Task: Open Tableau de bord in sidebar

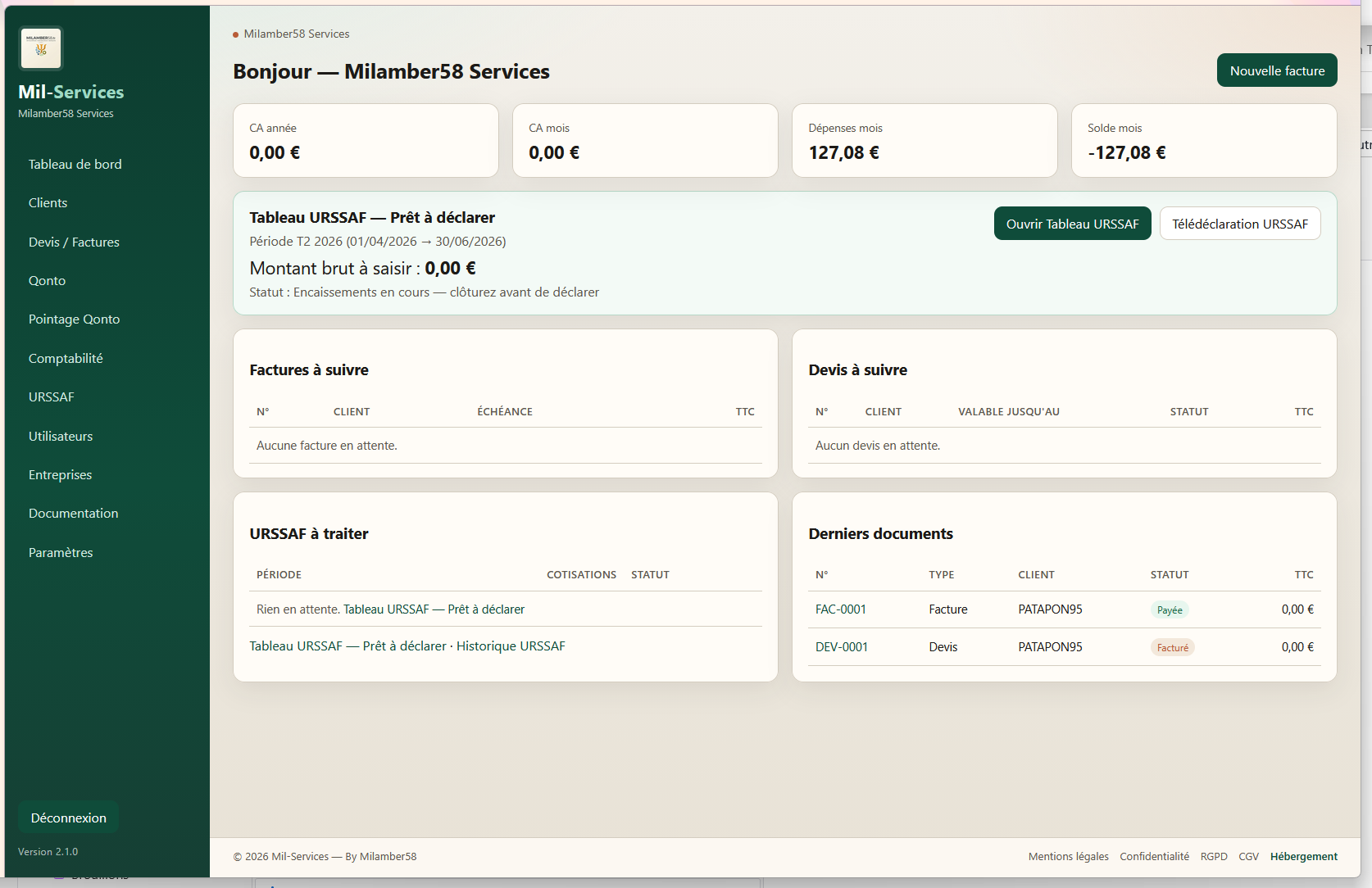Action: tap(75, 165)
